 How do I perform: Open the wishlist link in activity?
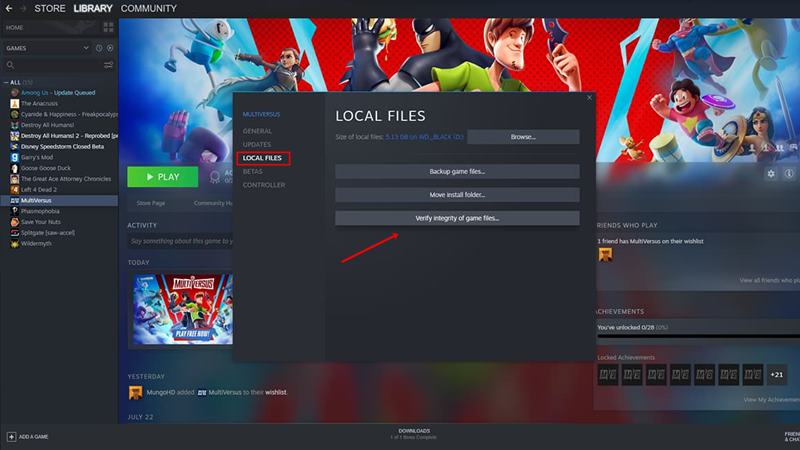[276, 392]
